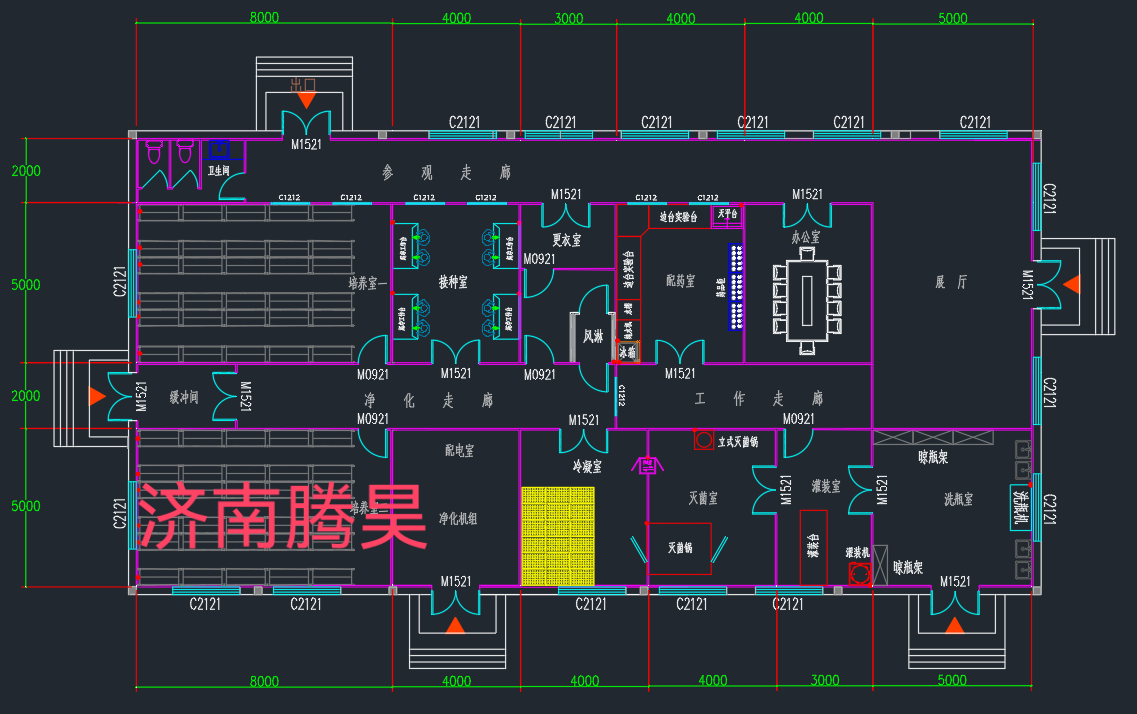Select the 洗瓶室 room label
1137x714 pixels.
pos(958,499)
